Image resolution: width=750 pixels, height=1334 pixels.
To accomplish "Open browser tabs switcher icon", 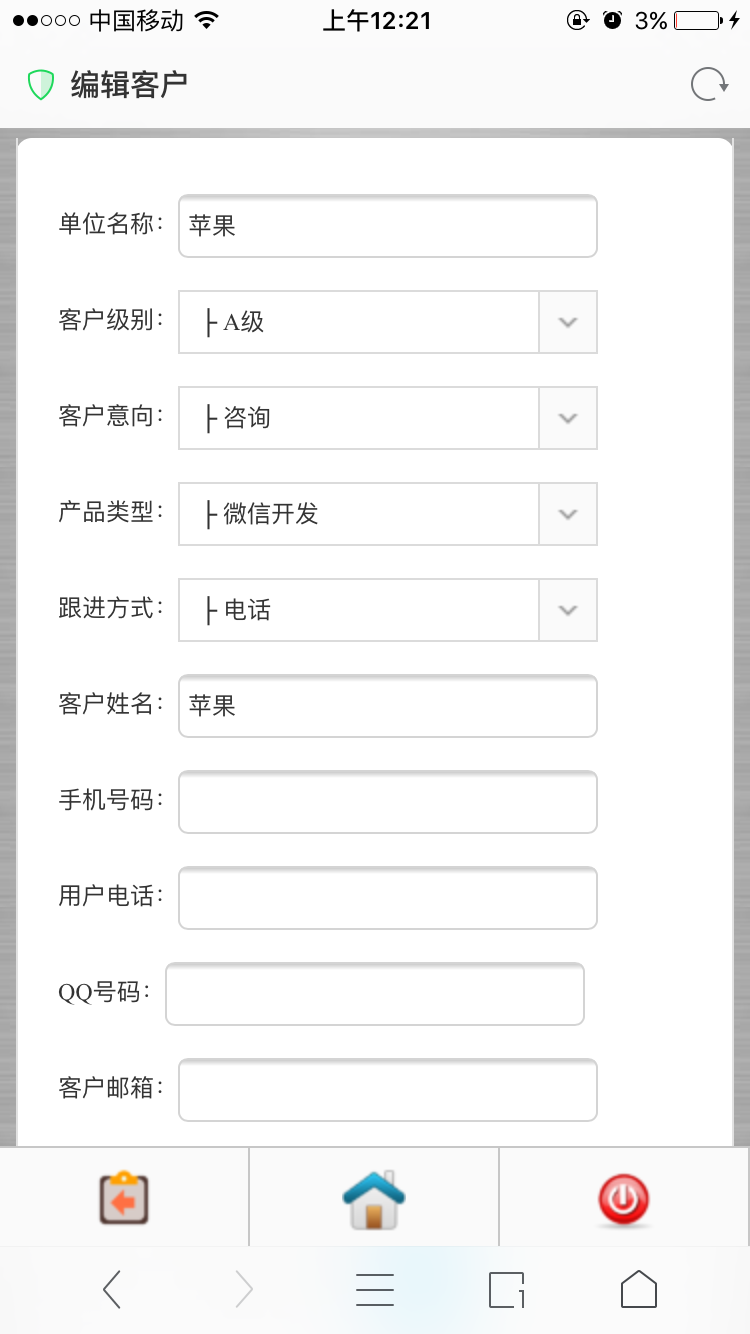I will (x=506, y=1290).
